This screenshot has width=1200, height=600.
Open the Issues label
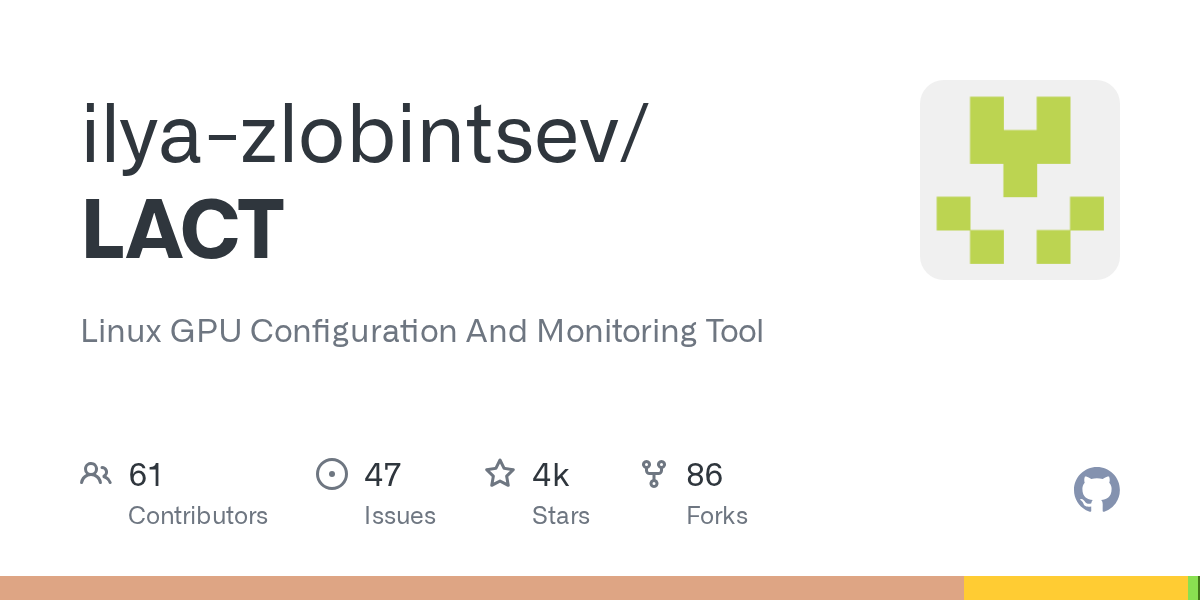(x=400, y=516)
